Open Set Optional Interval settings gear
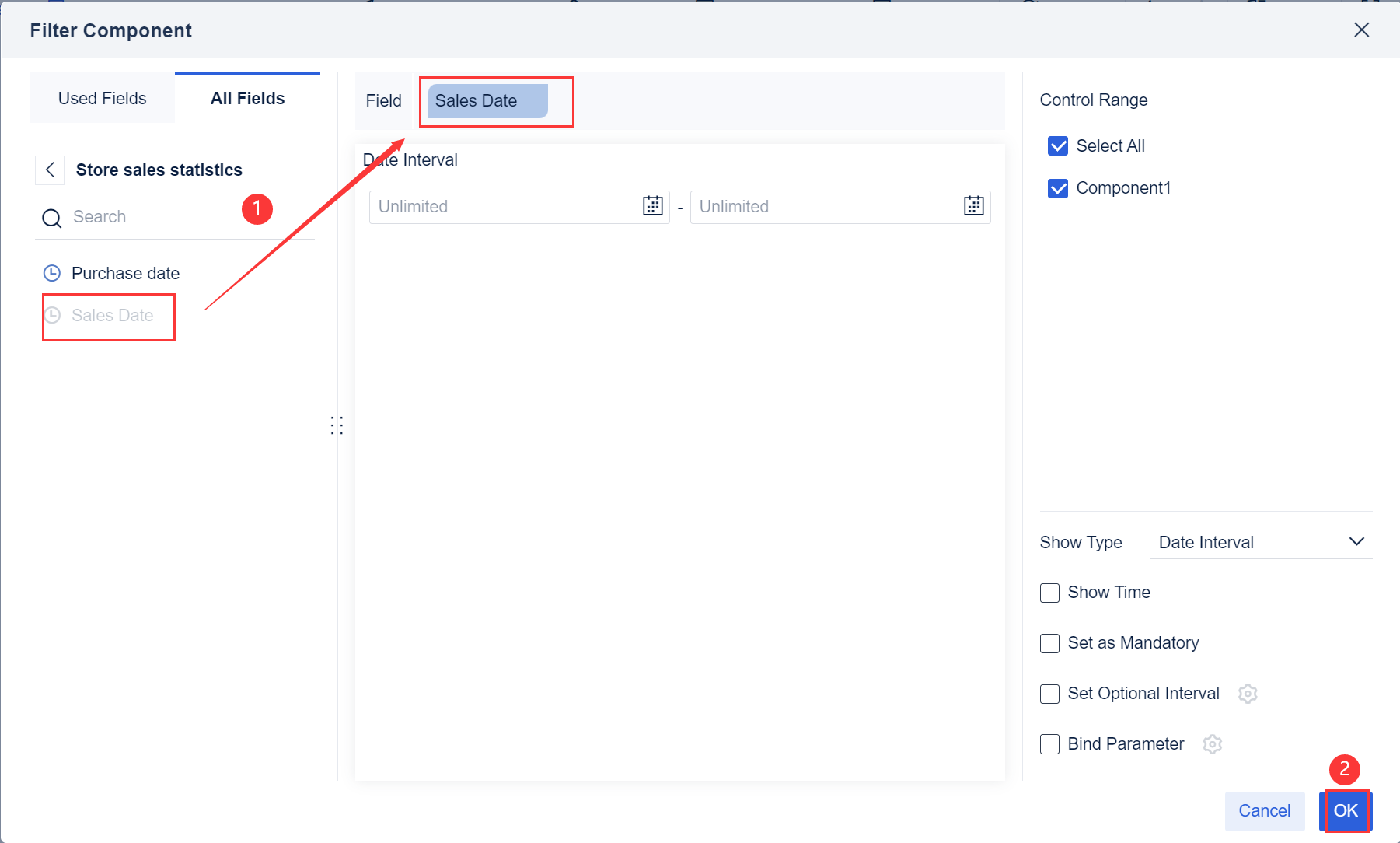1400x843 pixels. pyautogui.click(x=1248, y=693)
